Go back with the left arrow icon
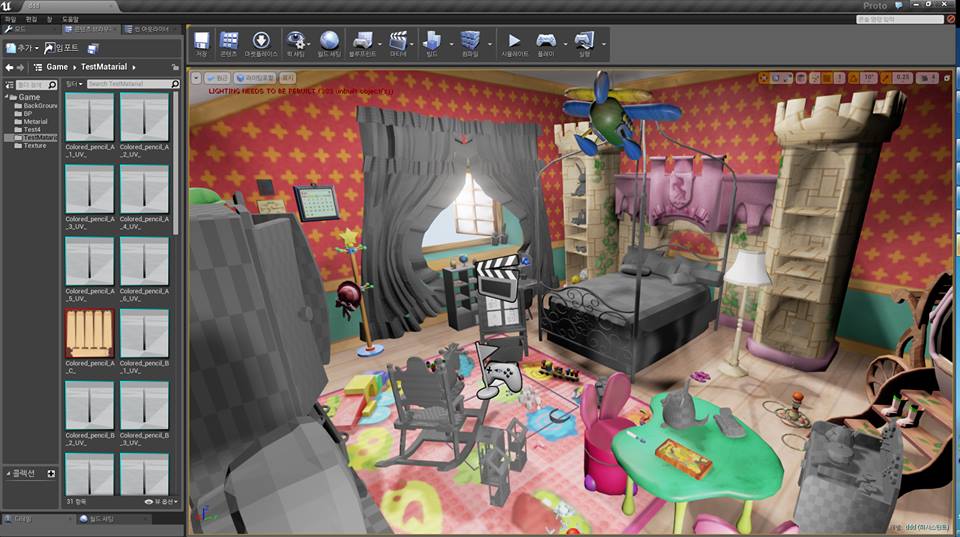 pyautogui.click(x=9, y=67)
